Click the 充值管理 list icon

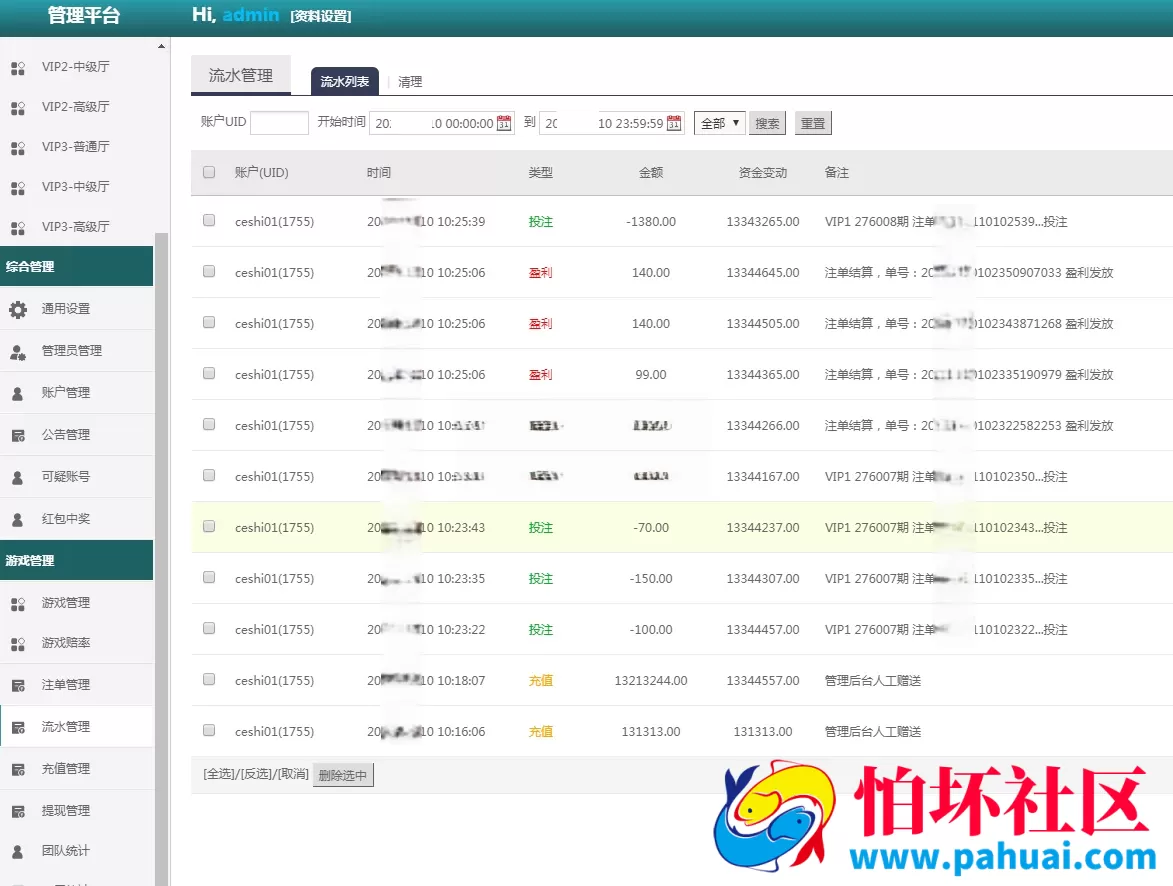click(18, 769)
